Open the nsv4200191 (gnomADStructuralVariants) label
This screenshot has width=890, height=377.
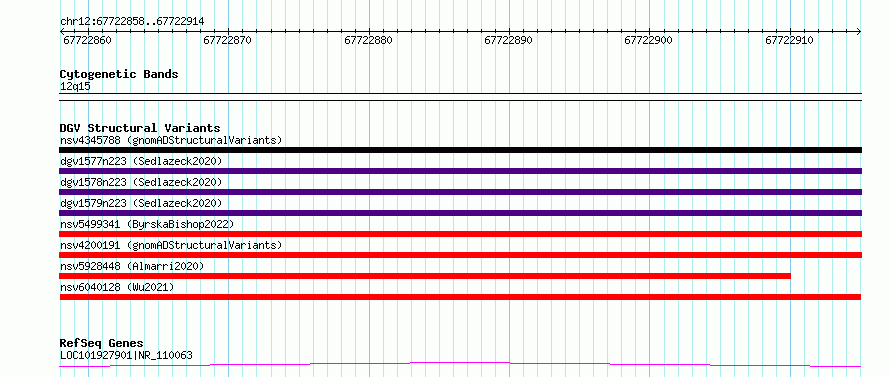click(x=171, y=245)
